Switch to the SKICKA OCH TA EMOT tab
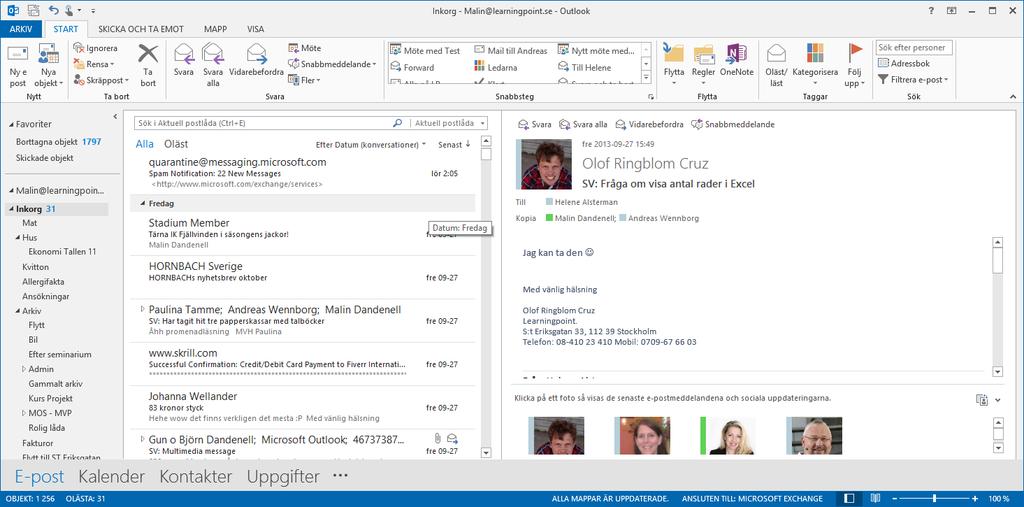The width and height of the screenshot is (1024, 507). (141, 29)
